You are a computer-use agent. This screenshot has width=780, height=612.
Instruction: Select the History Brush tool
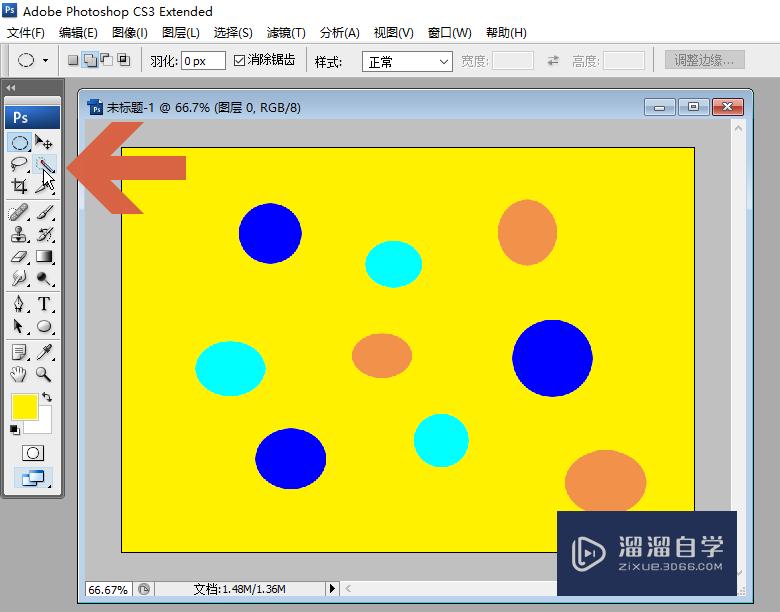point(44,234)
